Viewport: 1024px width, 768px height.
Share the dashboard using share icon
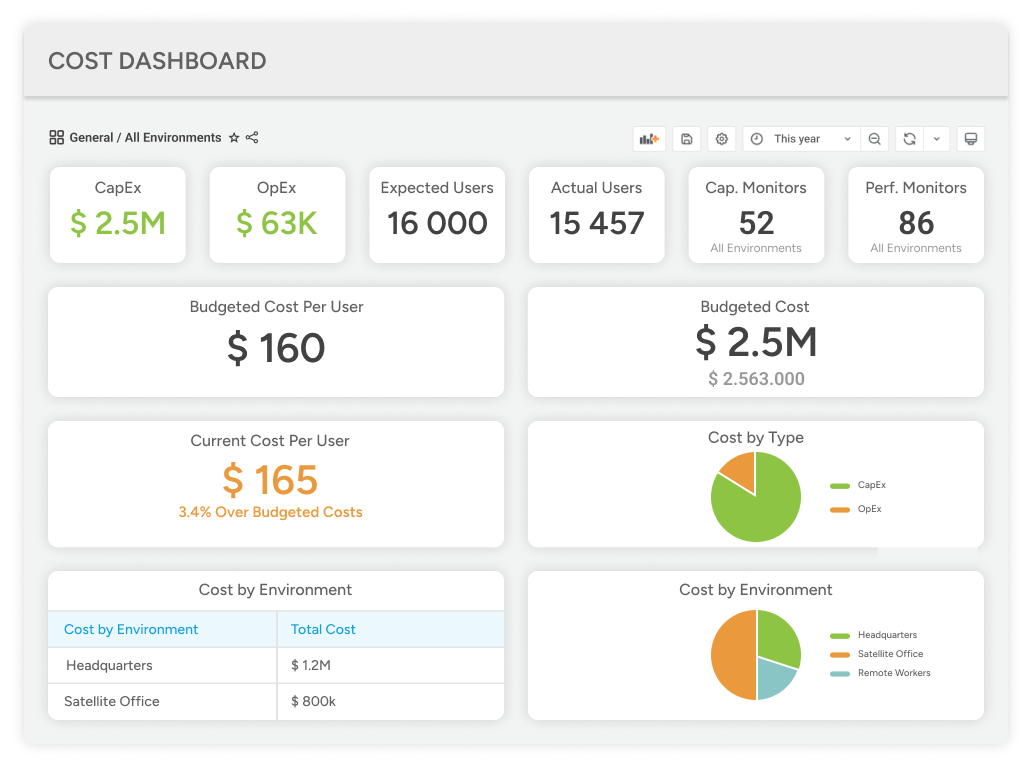point(252,137)
